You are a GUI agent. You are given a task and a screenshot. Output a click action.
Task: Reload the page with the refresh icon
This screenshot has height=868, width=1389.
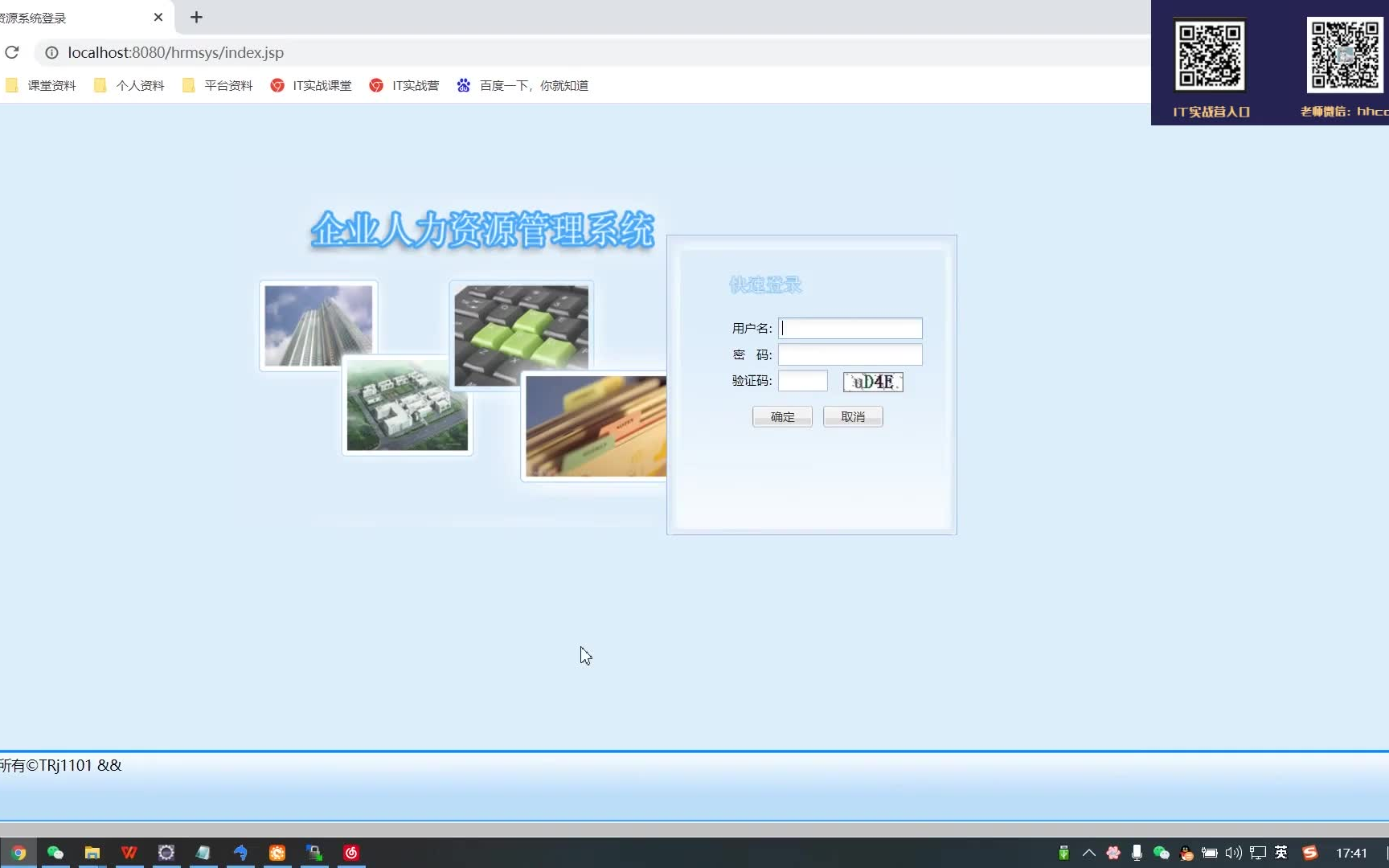pos(12,52)
